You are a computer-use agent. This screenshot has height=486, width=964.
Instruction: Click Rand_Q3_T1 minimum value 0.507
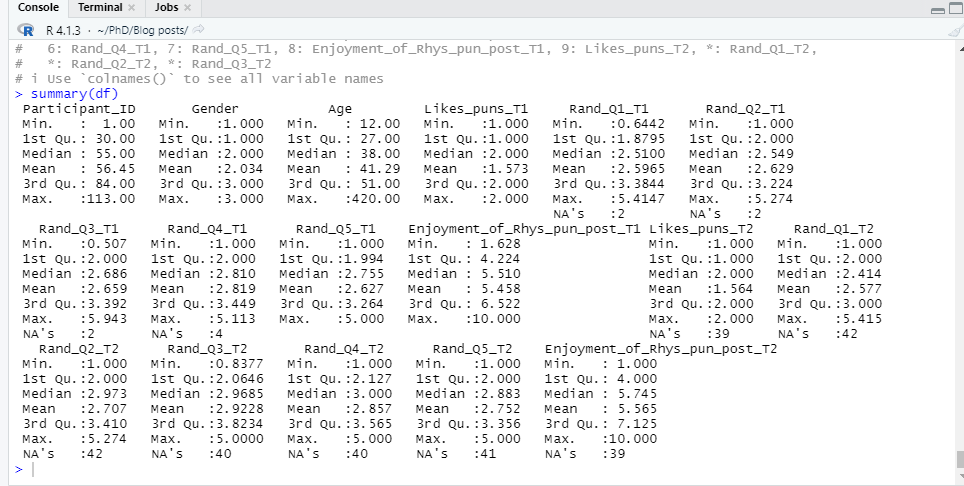pos(107,244)
